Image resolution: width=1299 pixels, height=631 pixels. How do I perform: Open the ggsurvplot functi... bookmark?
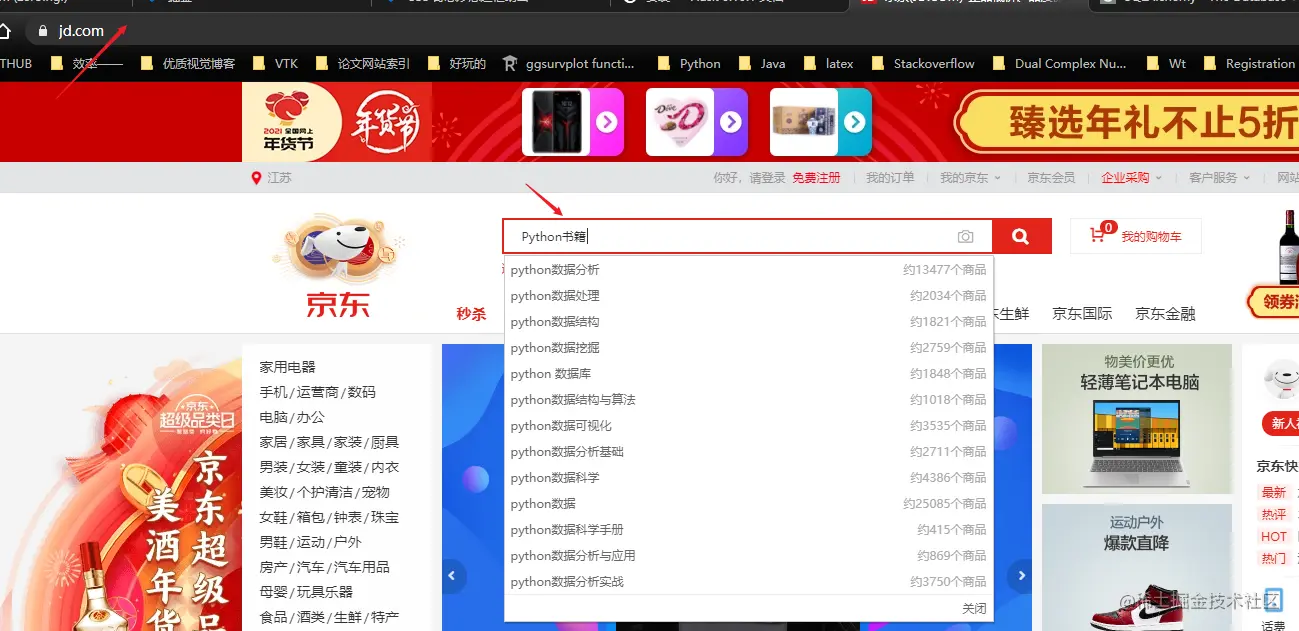[568, 64]
